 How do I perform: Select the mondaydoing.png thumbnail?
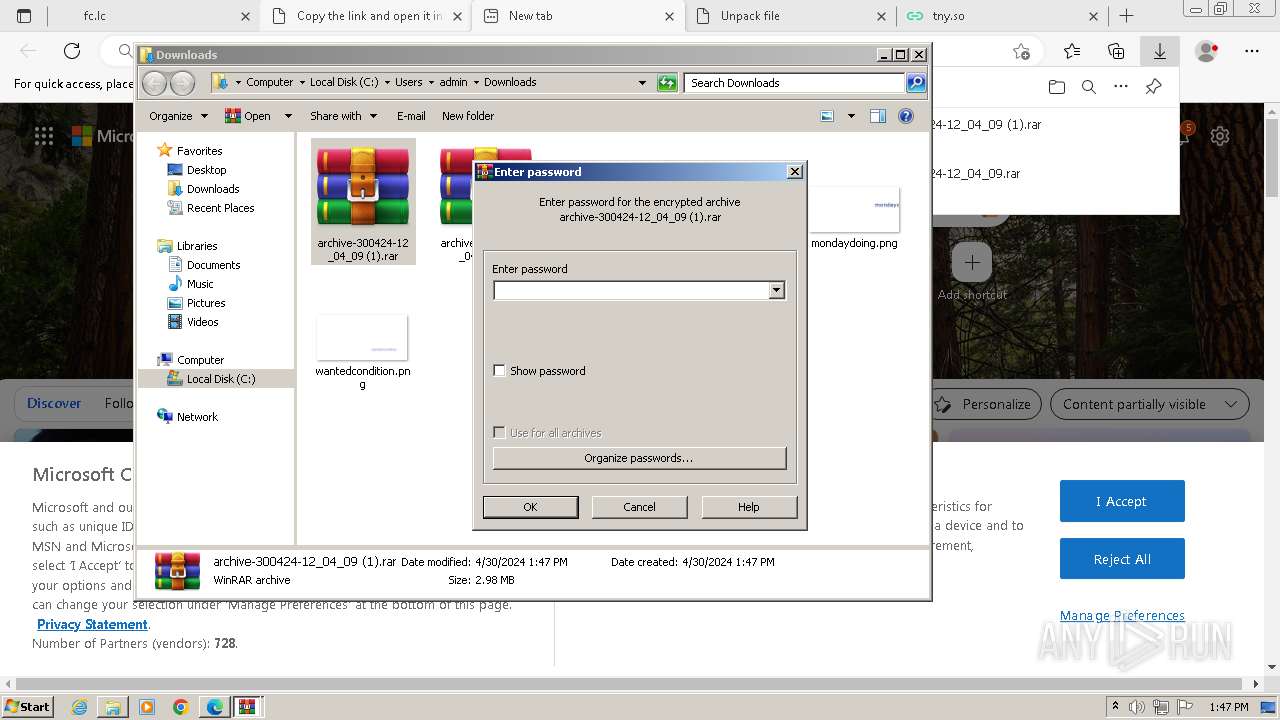854,210
